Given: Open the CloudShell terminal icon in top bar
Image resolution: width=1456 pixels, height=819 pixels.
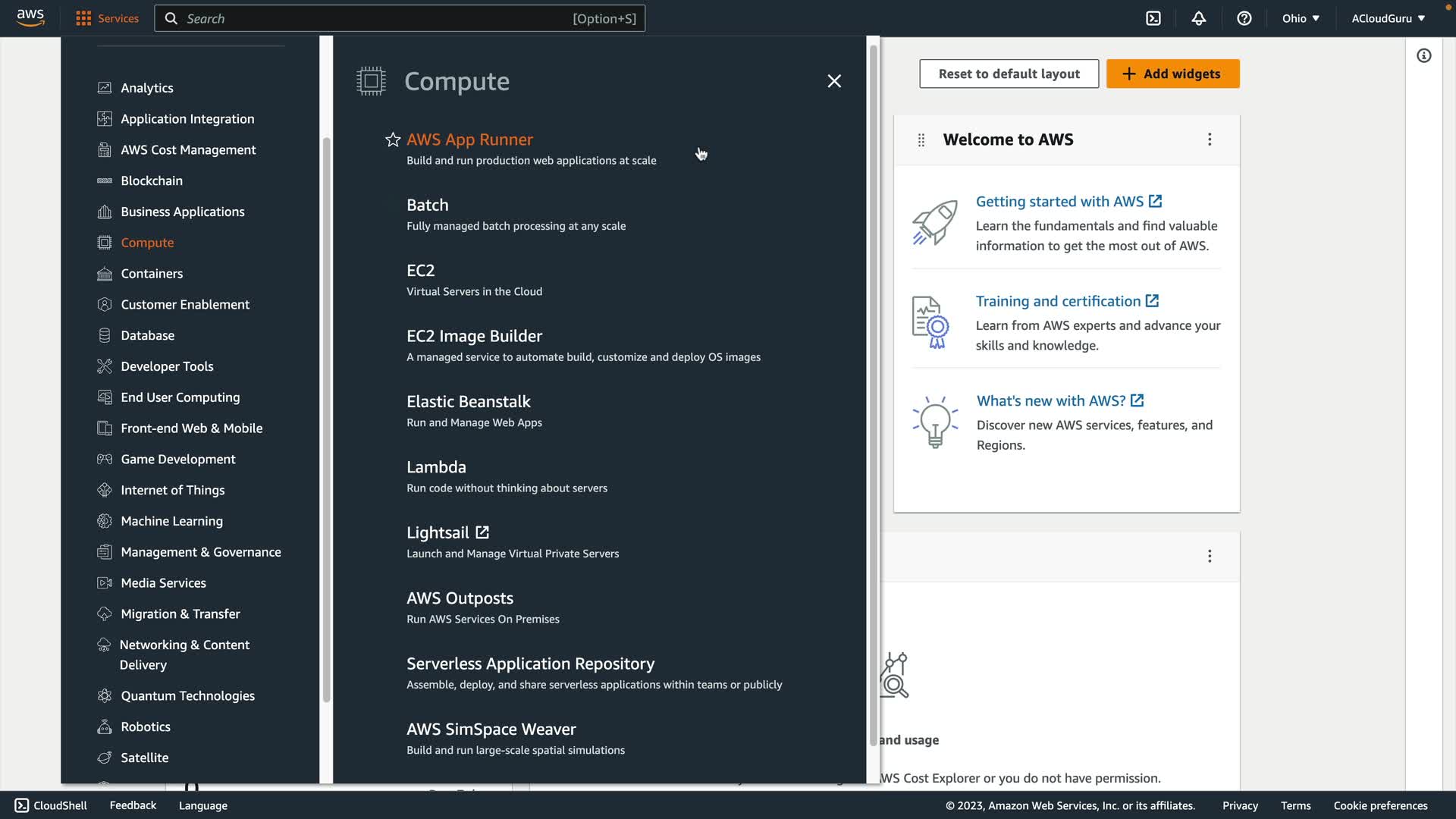Looking at the screenshot, I should (x=1153, y=18).
